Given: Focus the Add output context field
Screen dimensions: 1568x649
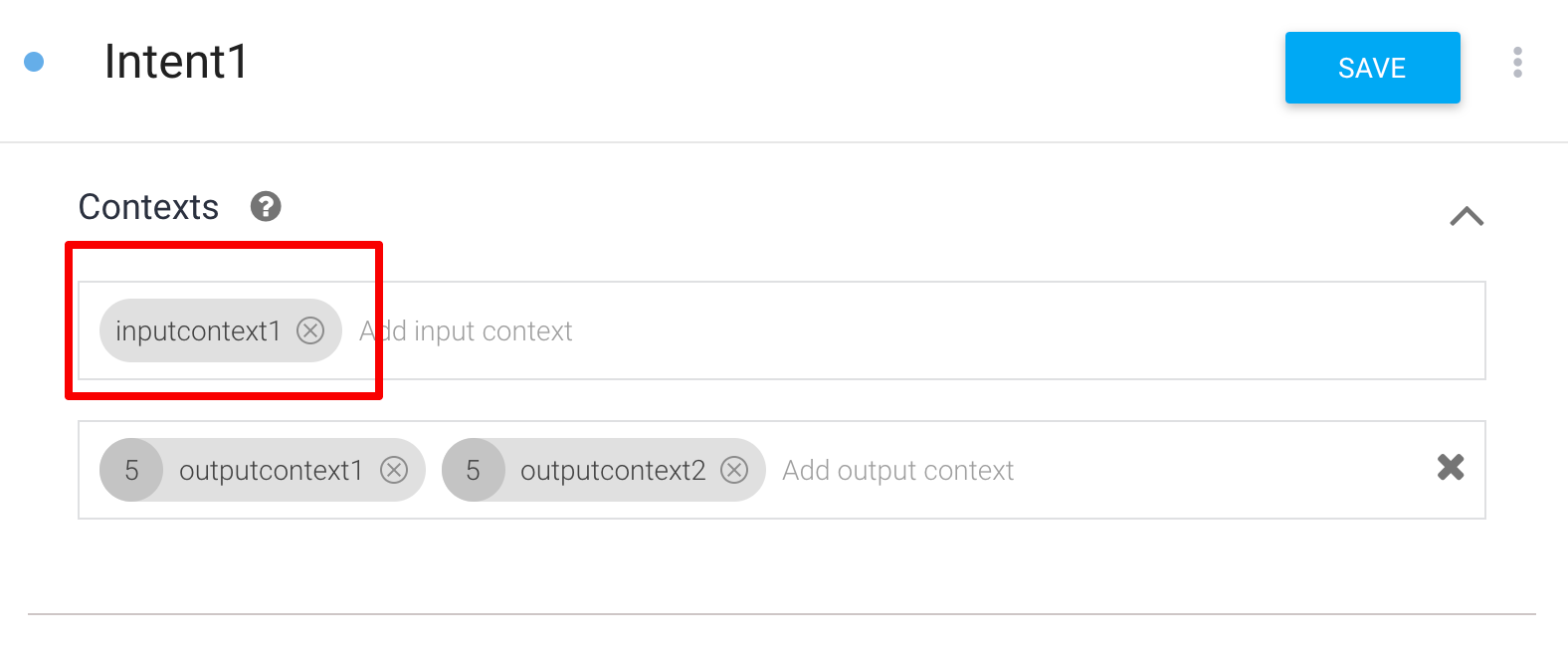Looking at the screenshot, I should (897, 470).
